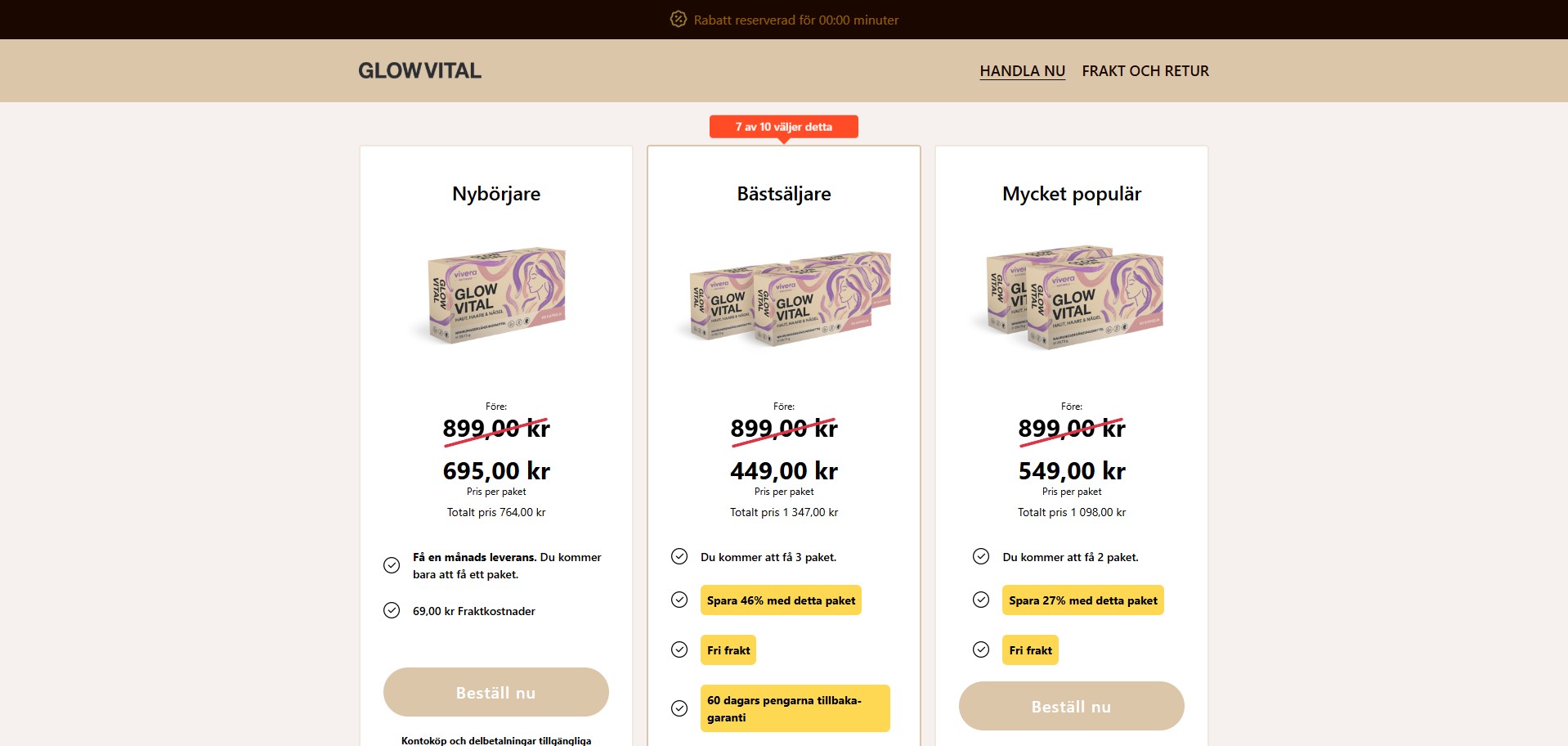Click checkmark next to 'Spara 46%' badge
Image resolution: width=1568 pixels, height=746 pixels.
679,600
